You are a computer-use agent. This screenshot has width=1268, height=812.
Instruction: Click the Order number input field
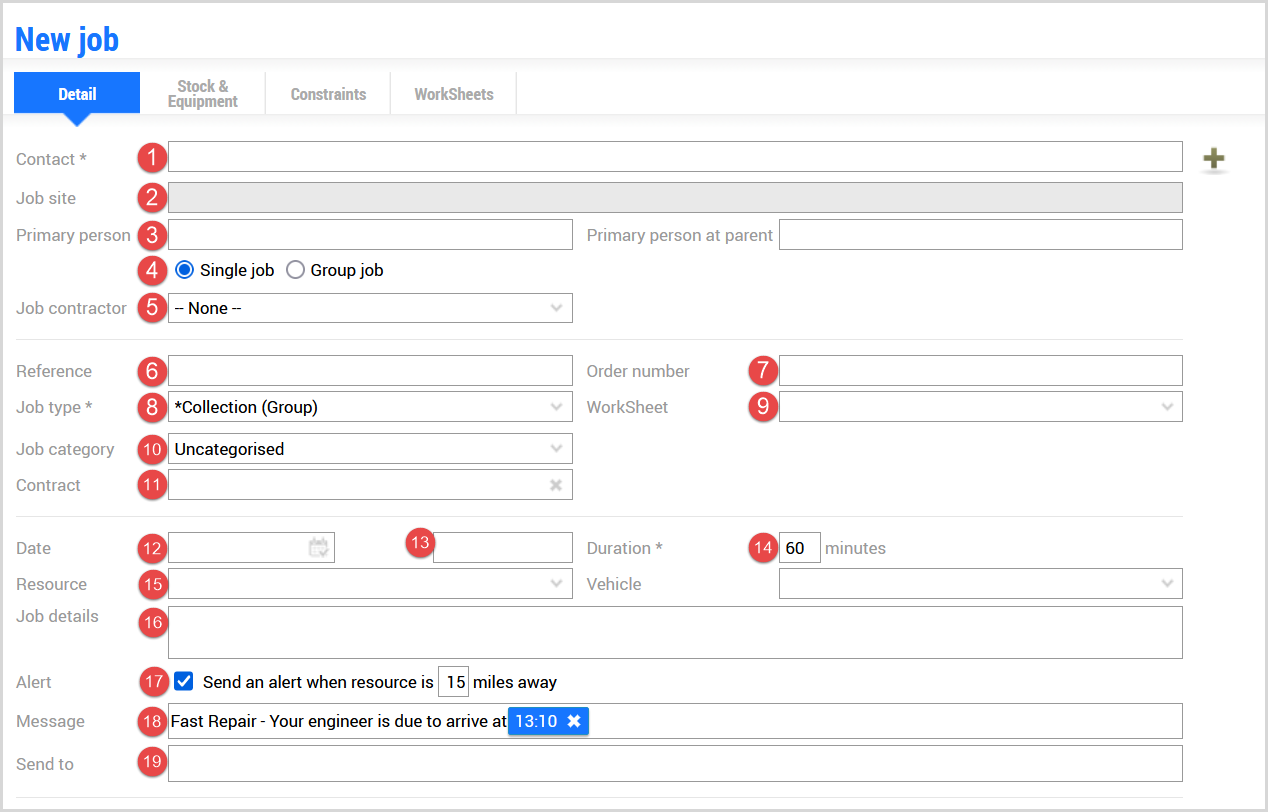pyautogui.click(x=980, y=371)
